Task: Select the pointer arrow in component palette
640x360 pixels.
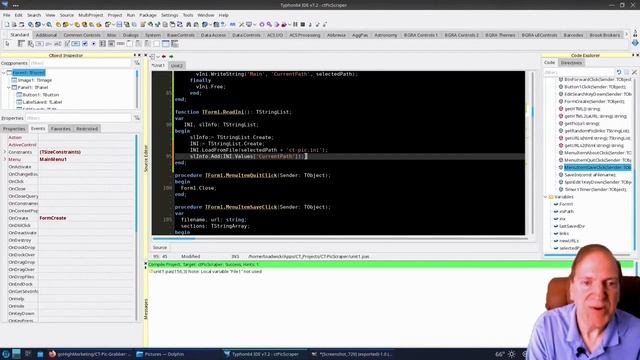Action: [x=7, y=44]
